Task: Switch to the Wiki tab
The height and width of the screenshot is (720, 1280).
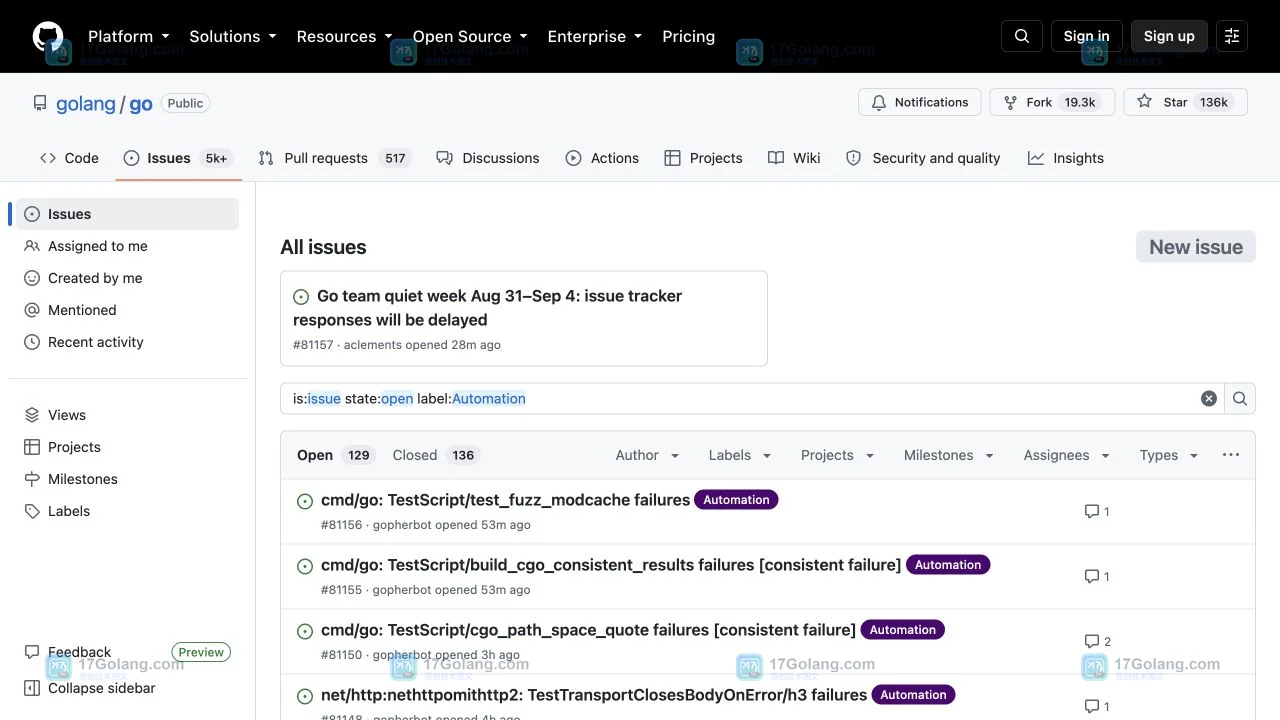Action: (794, 158)
